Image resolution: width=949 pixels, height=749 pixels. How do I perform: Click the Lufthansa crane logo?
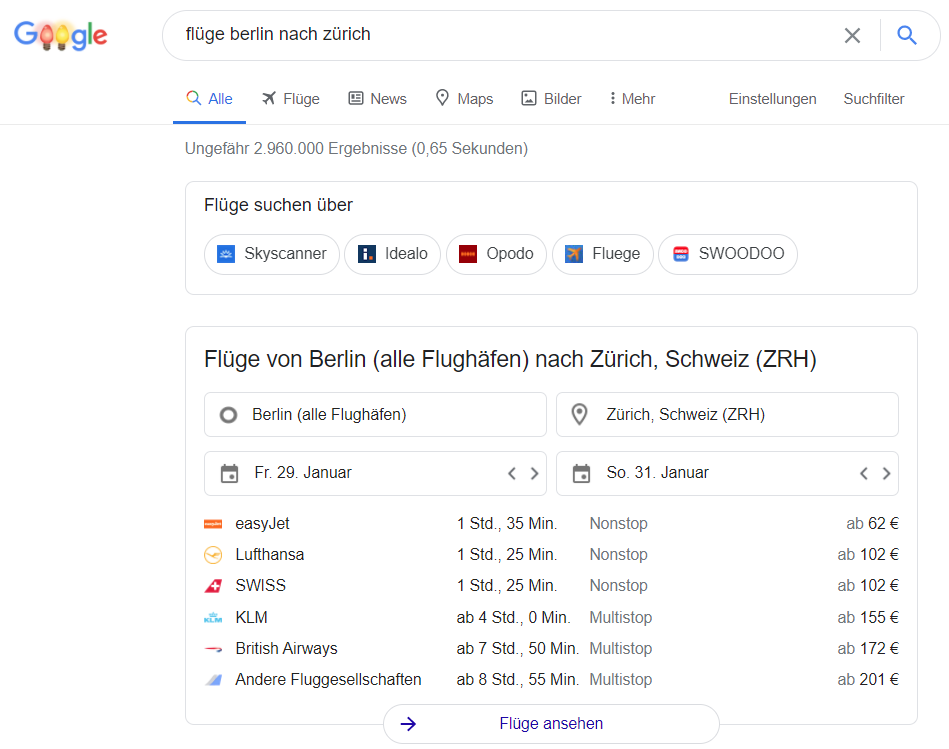coord(213,555)
